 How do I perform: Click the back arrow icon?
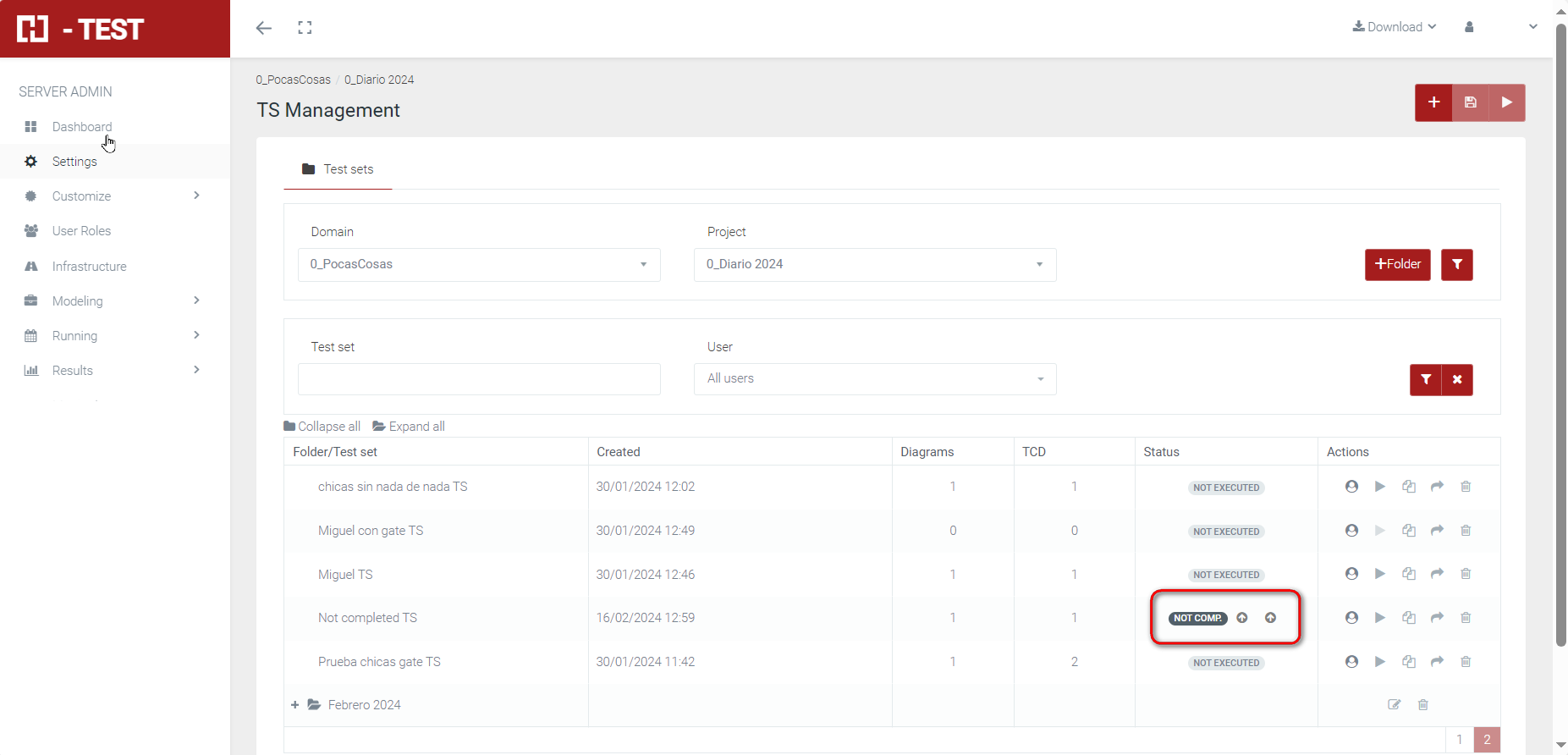(264, 28)
